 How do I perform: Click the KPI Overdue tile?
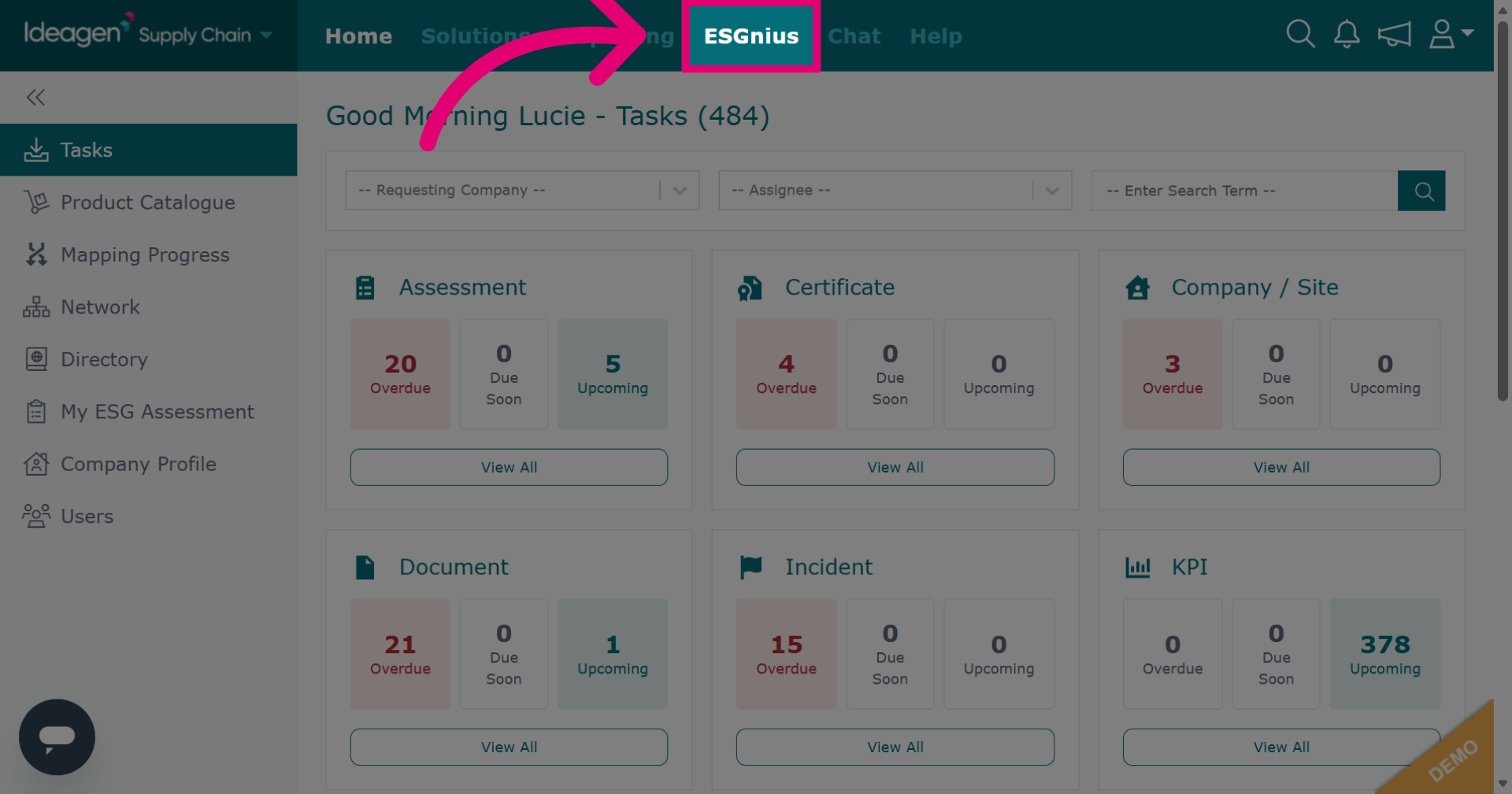tap(1173, 654)
